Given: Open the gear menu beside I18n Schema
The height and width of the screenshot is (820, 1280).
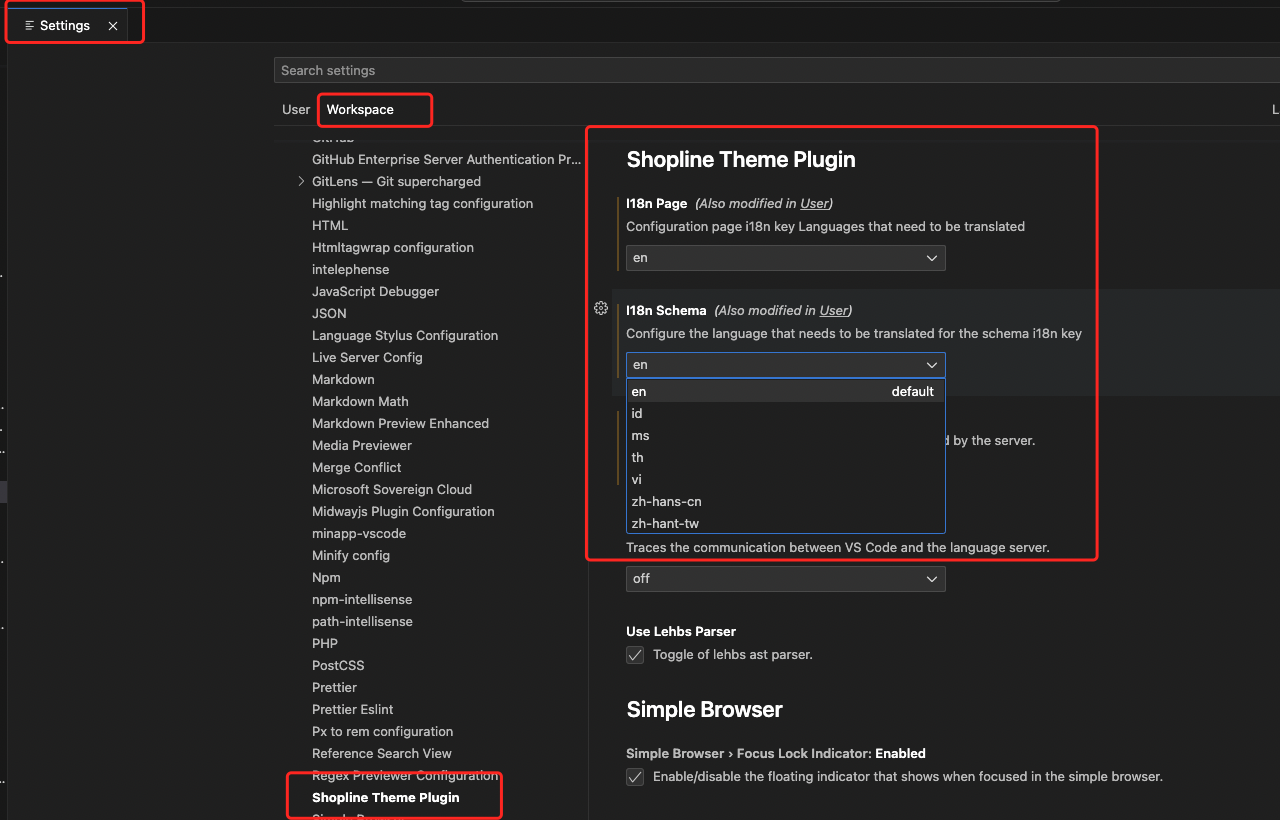Looking at the screenshot, I should pyautogui.click(x=601, y=308).
